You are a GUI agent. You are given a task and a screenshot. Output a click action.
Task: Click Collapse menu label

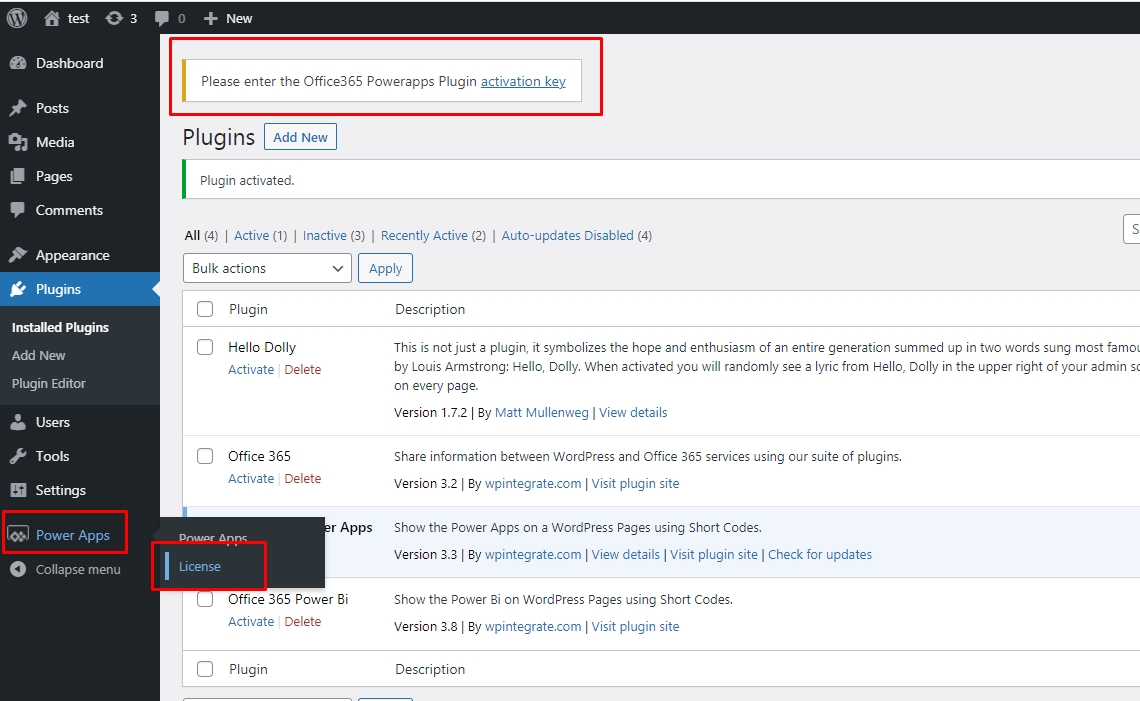pos(78,569)
